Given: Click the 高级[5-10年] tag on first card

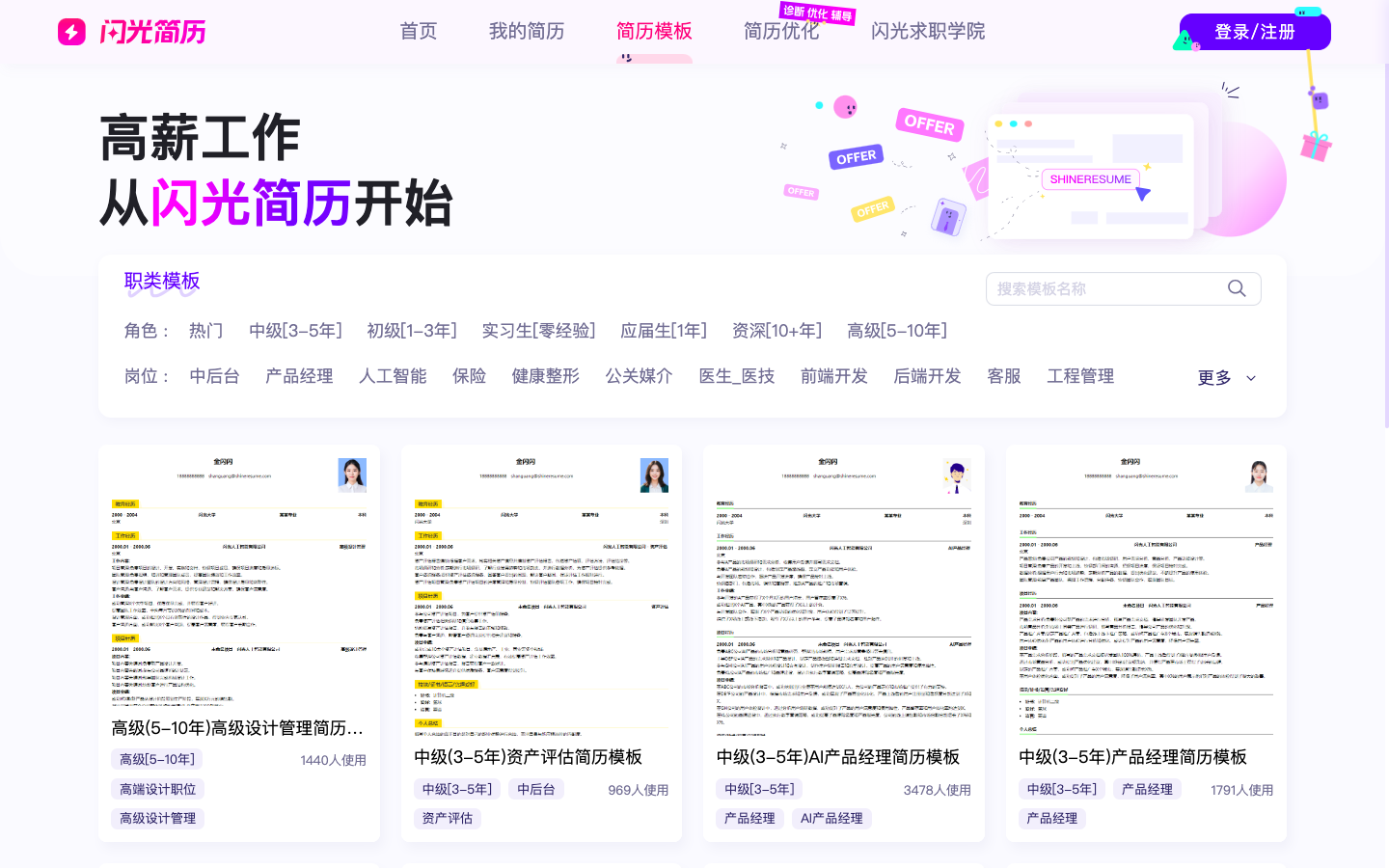Looking at the screenshot, I should (157, 759).
